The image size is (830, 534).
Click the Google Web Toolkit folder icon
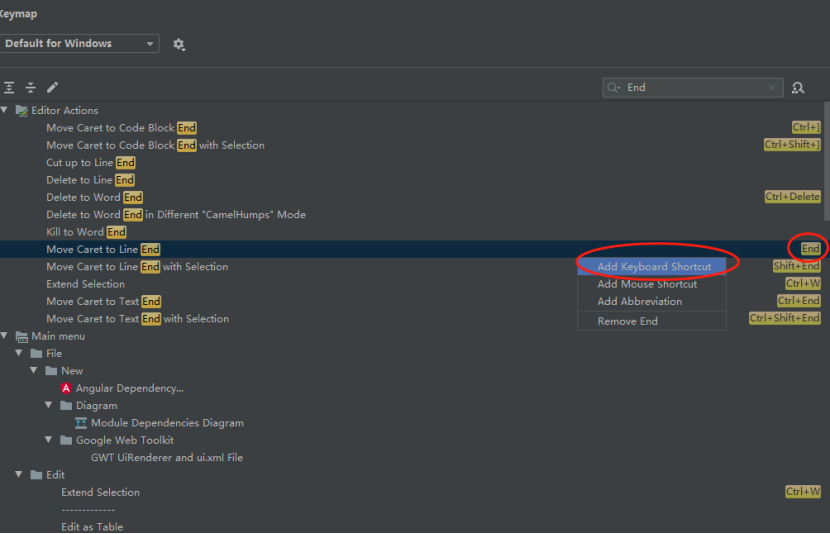click(x=66, y=440)
